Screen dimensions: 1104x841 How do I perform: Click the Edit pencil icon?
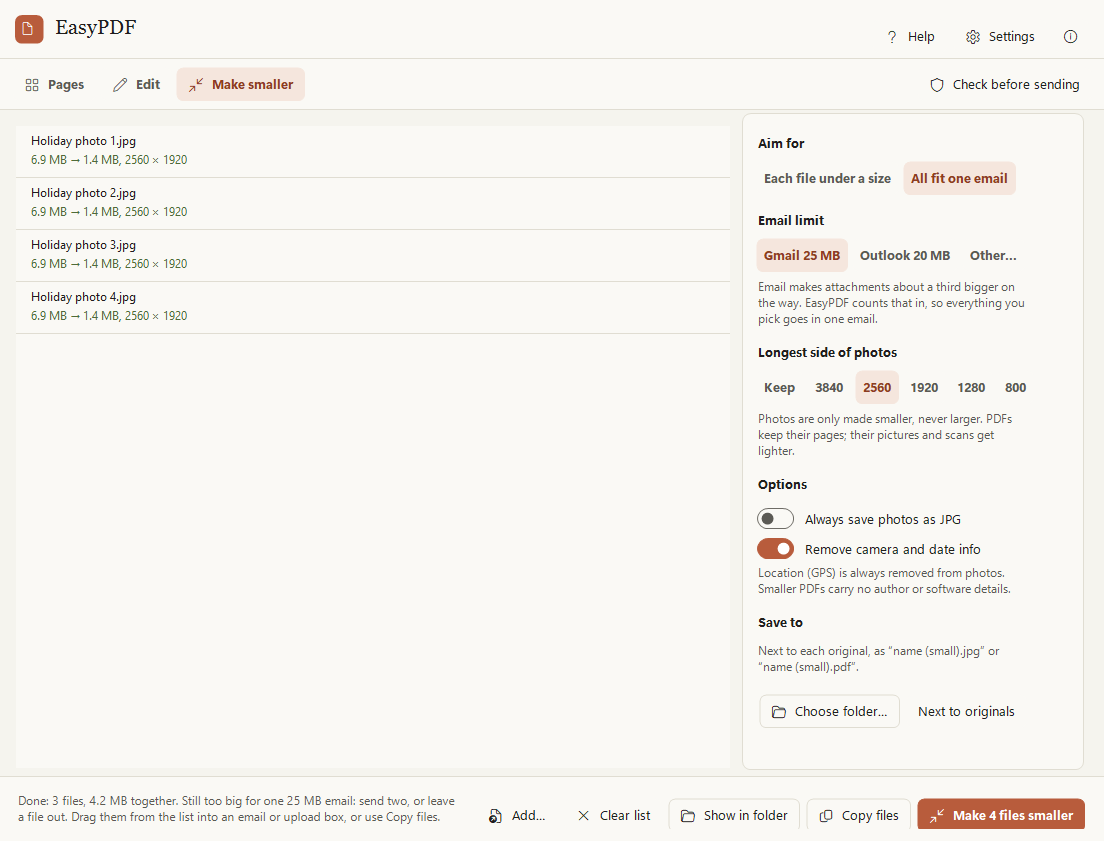click(x=120, y=85)
